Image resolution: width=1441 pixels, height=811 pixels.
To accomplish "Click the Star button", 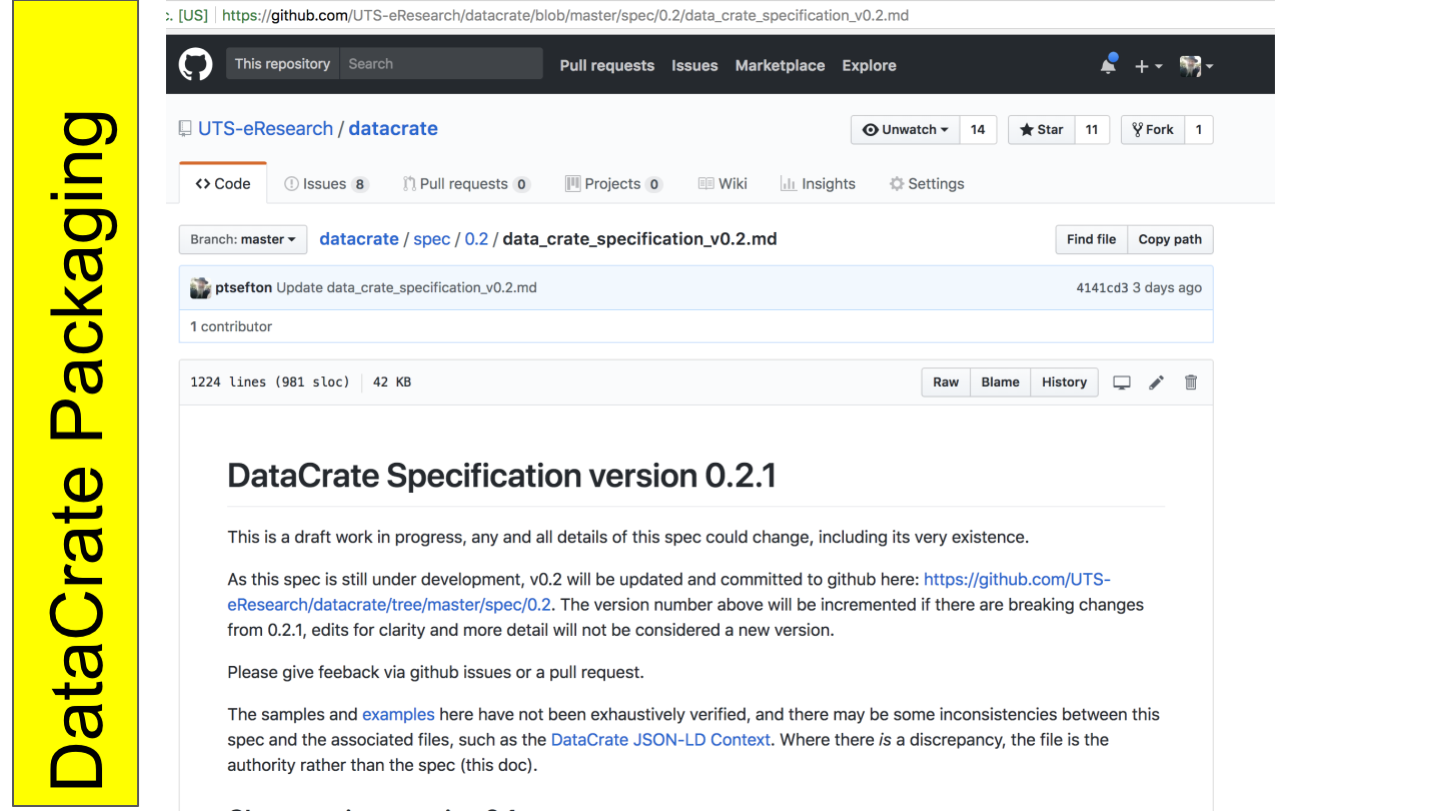I will 1041,130.
